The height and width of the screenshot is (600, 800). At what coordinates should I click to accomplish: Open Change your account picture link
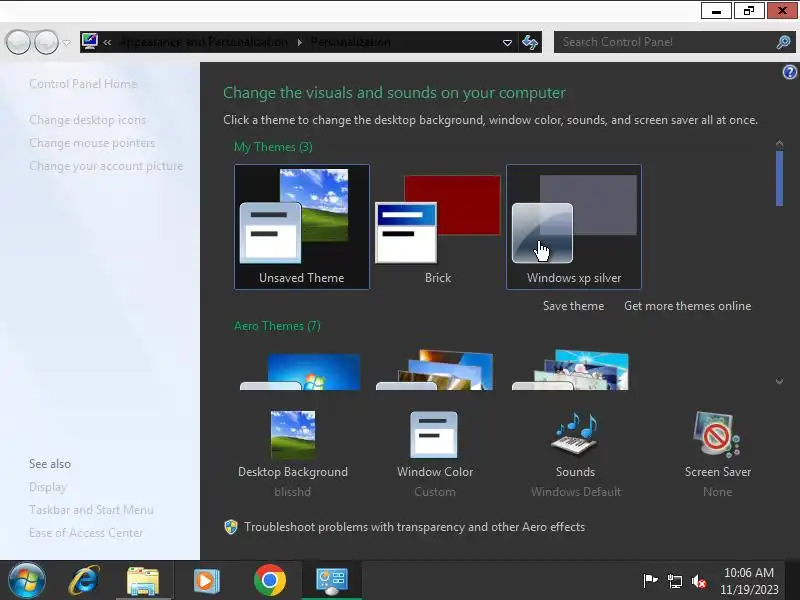click(106, 166)
